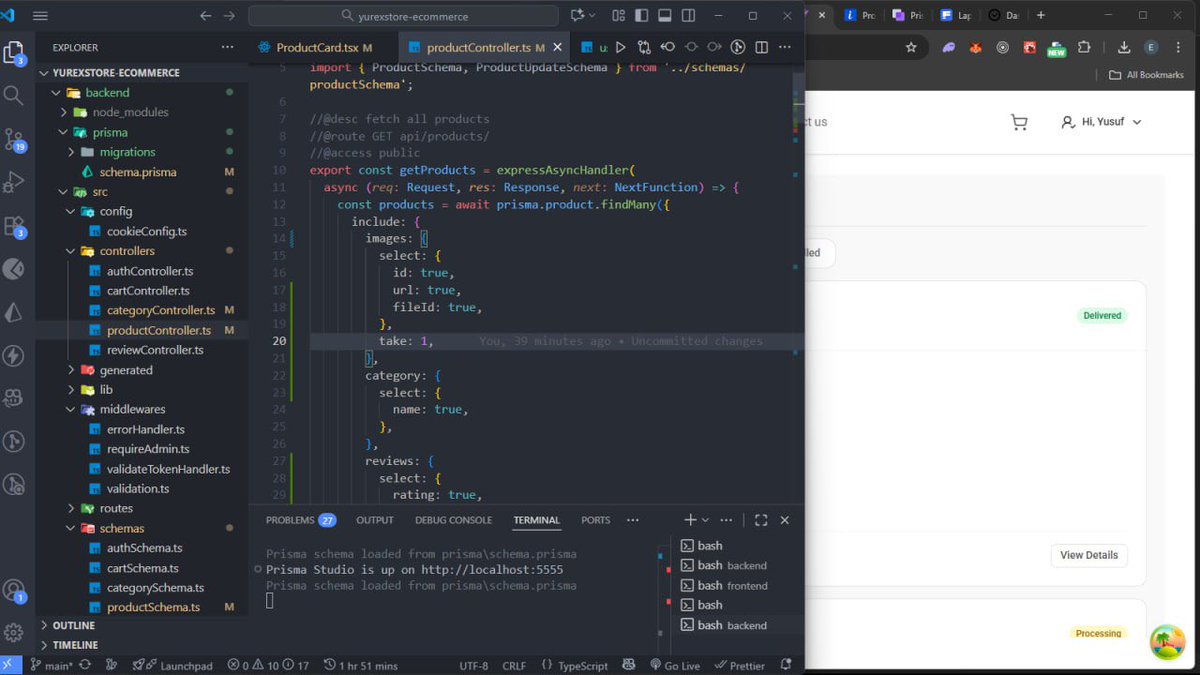This screenshot has height=675, width=1200.
Task: Toggle the Primary Side Bar layout button
Action: pos(641,16)
